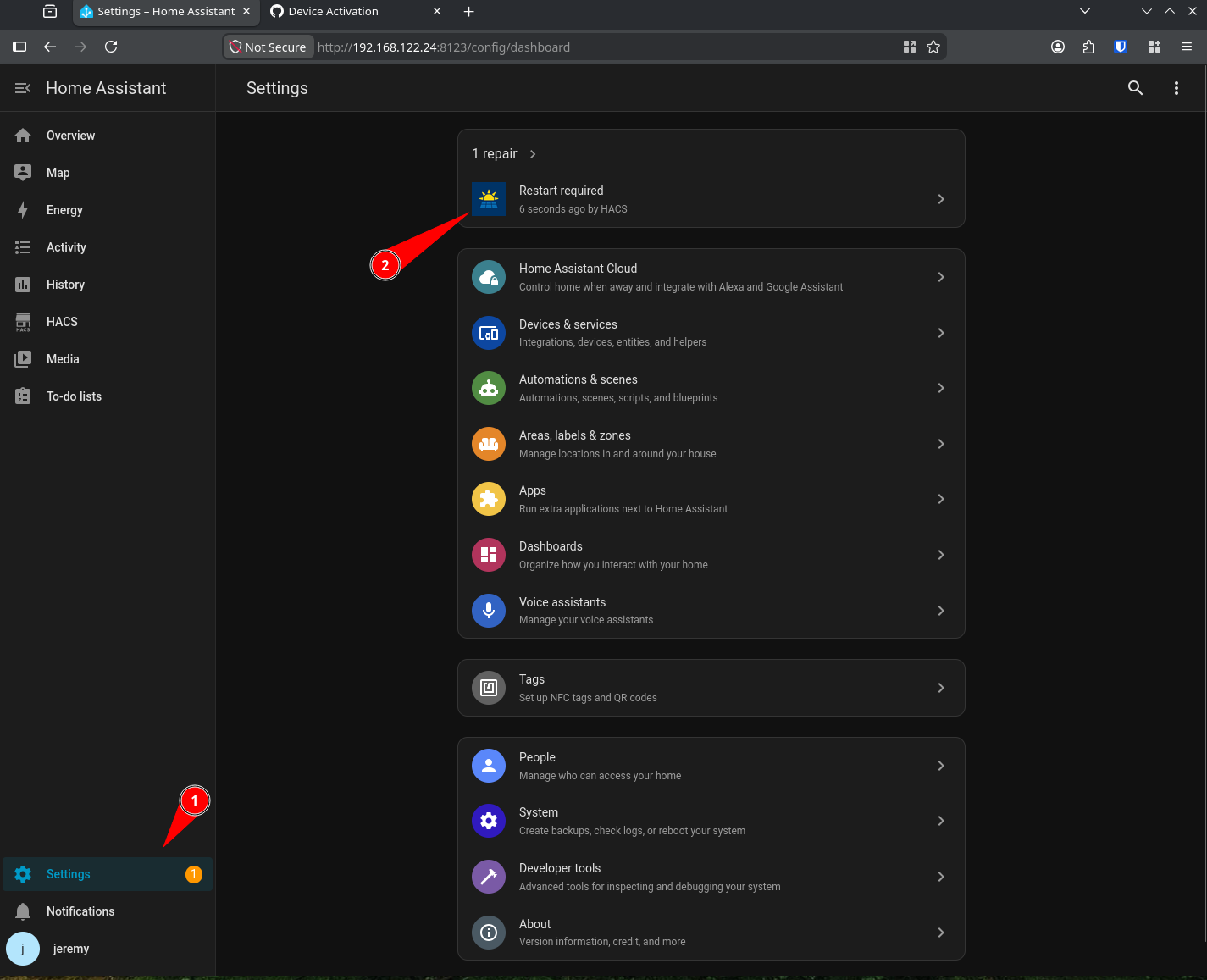Click the search magnifier in Settings header
Screen dimensions: 1207x980
1136,88
